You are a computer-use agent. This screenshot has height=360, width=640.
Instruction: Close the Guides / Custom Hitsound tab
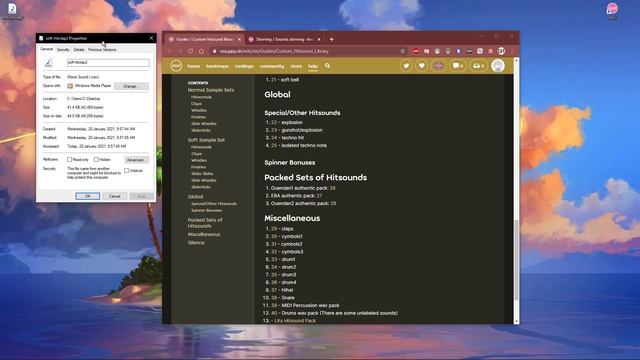coord(239,39)
